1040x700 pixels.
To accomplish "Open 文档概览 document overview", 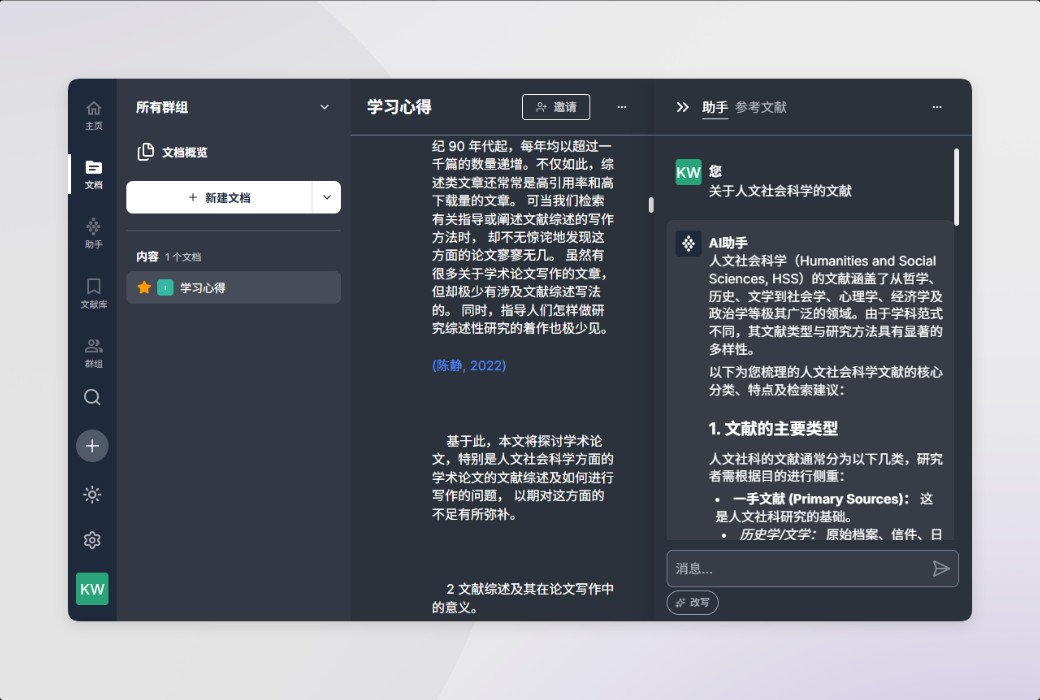I will 172,152.
